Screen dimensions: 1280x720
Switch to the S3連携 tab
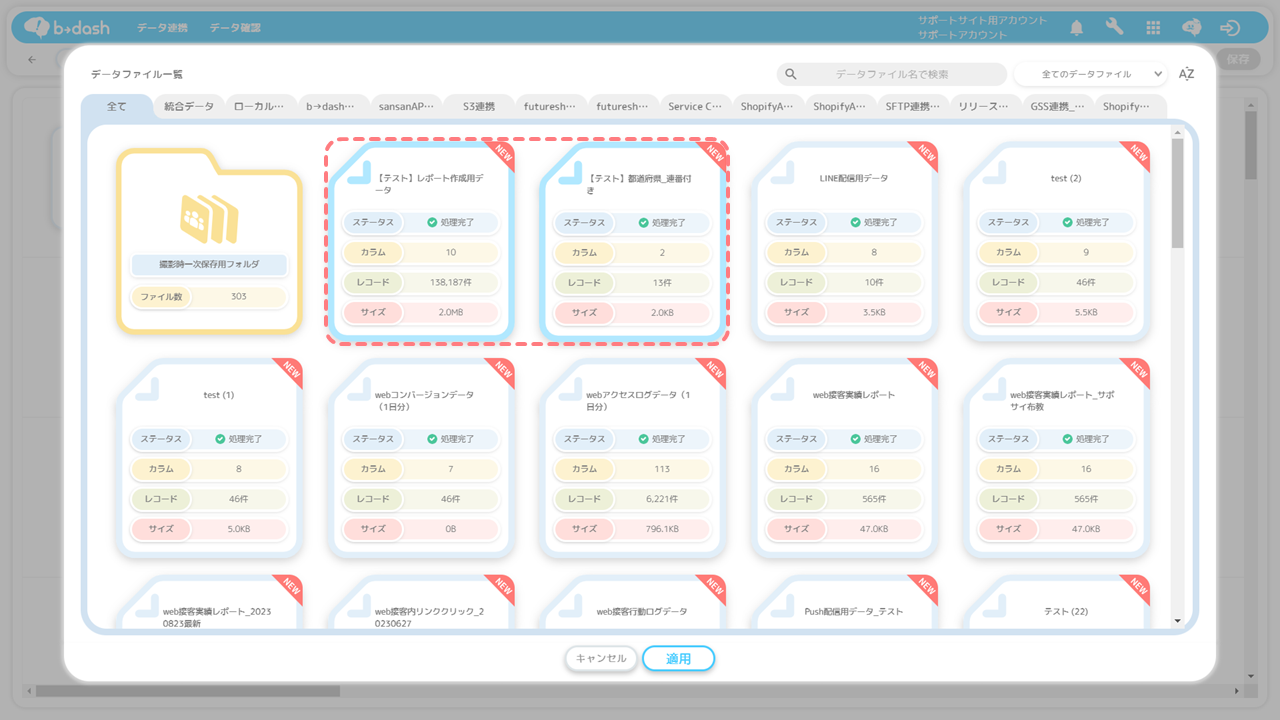tap(478, 106)
